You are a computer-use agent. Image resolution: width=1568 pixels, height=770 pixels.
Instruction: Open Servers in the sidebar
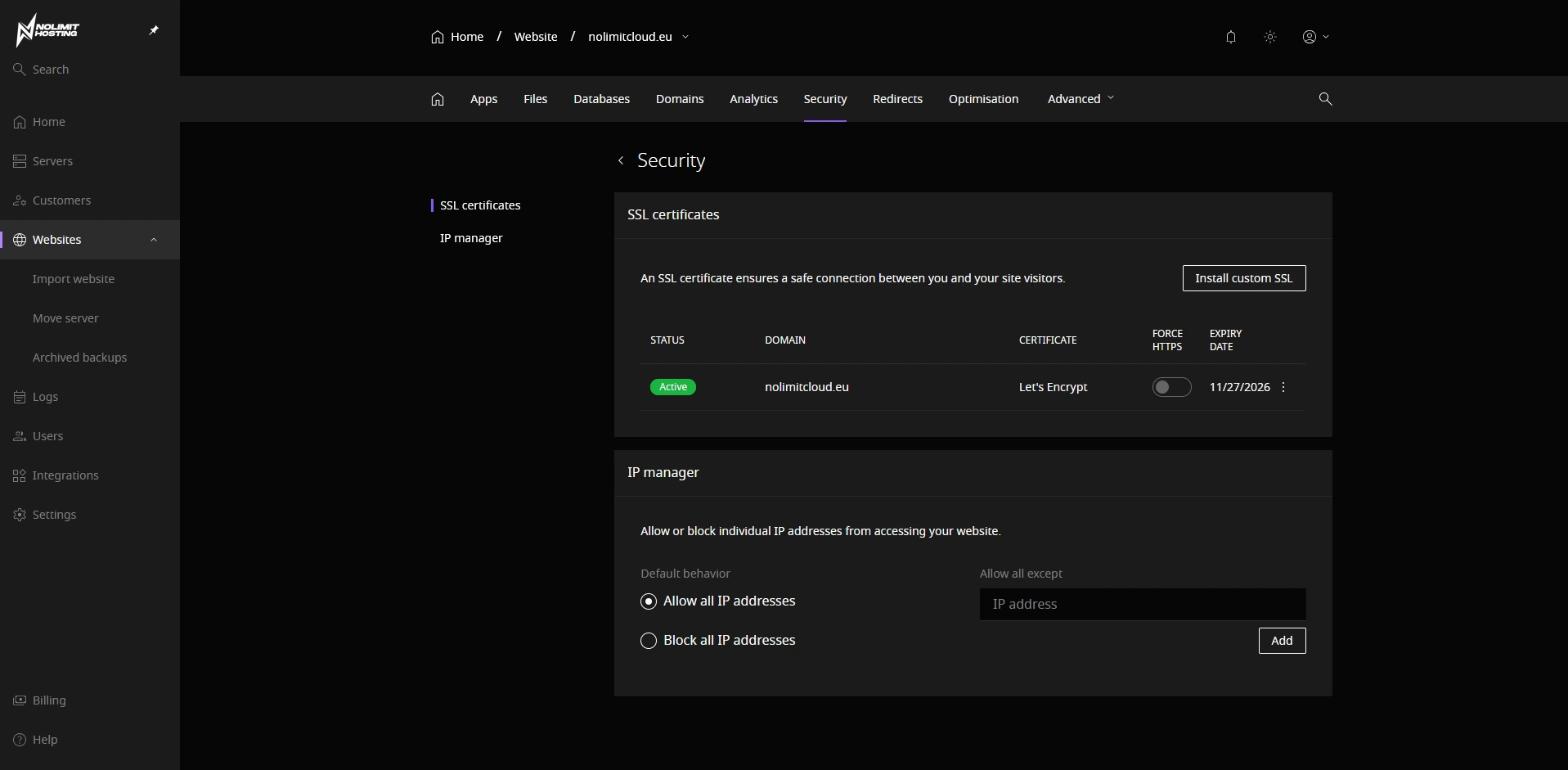pos(90,161)
